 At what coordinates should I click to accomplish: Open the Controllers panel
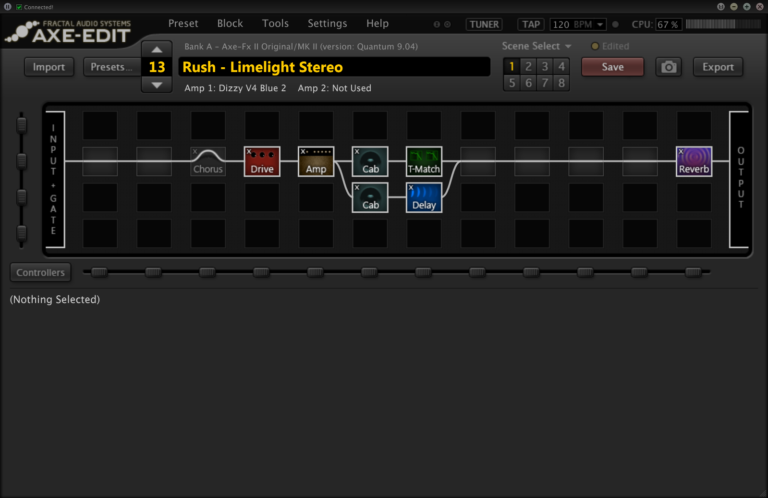pos(41,272)
